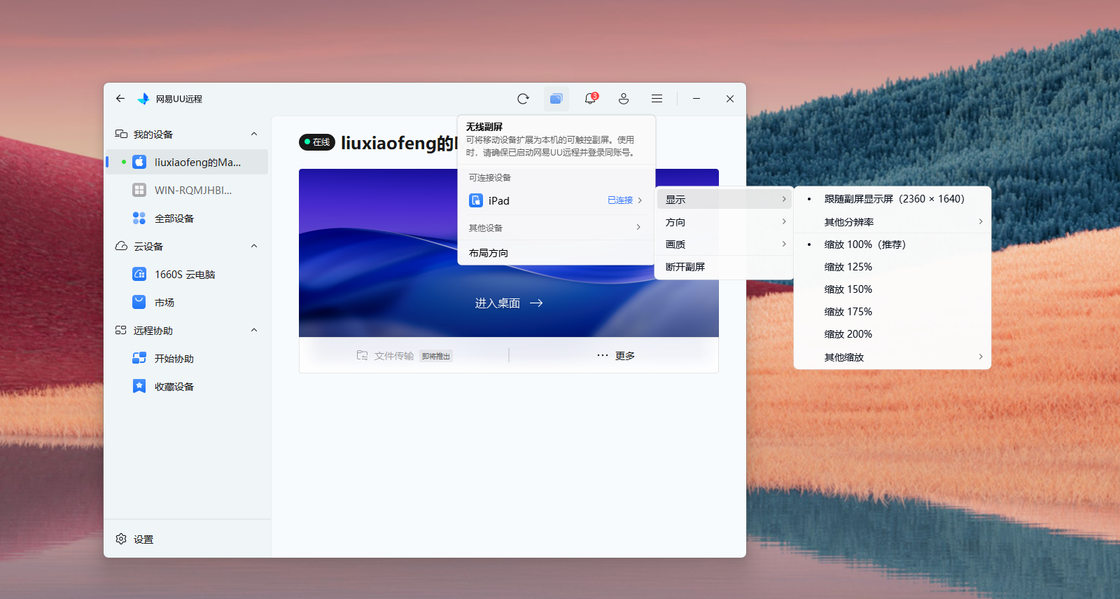The height and width of the screenshot is (599, 1120).
Task: Click the back arrow in title bar
Action: coord(120,99)
